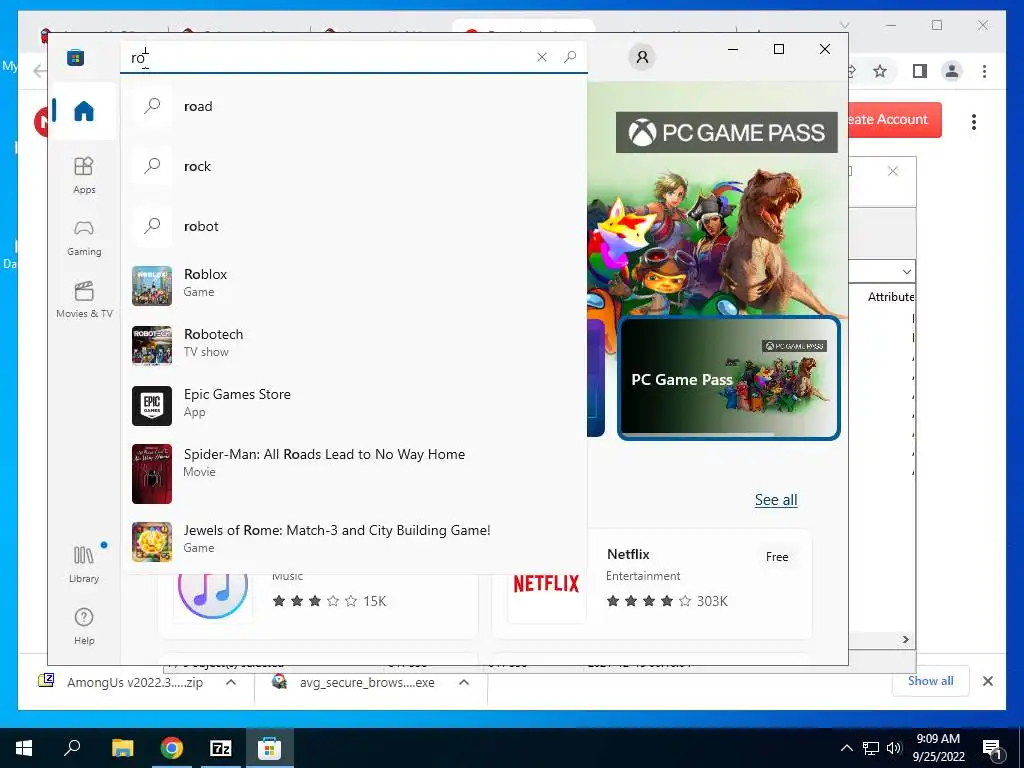
Task: Switch to Chrome on the taskbar
Action: tap(172, 748)
